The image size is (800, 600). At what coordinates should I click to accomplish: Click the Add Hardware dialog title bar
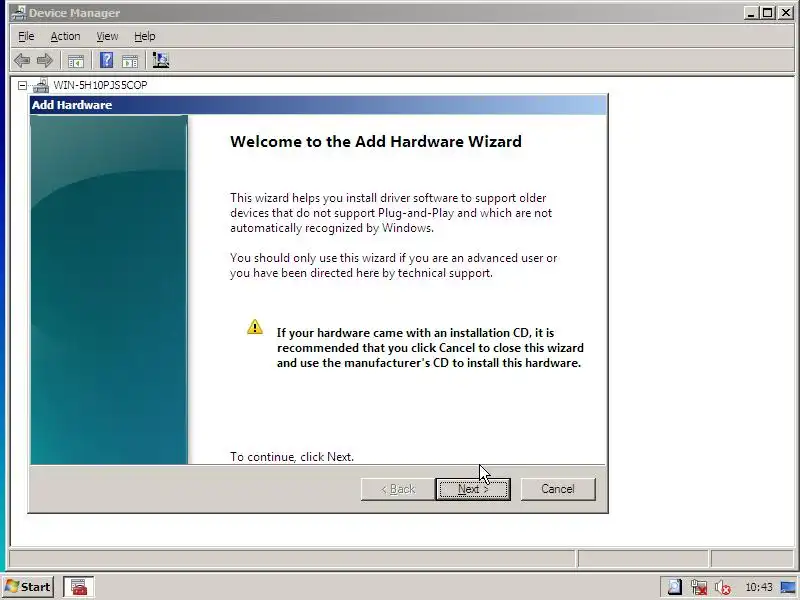point(318,105)
